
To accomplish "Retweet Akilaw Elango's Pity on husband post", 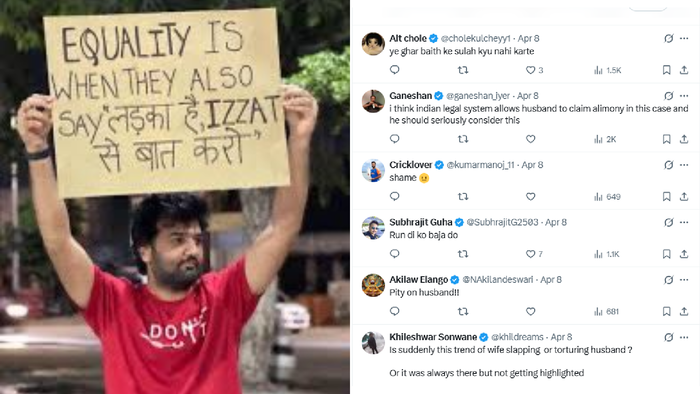I will pyautogui.click(x=463, y=311).
